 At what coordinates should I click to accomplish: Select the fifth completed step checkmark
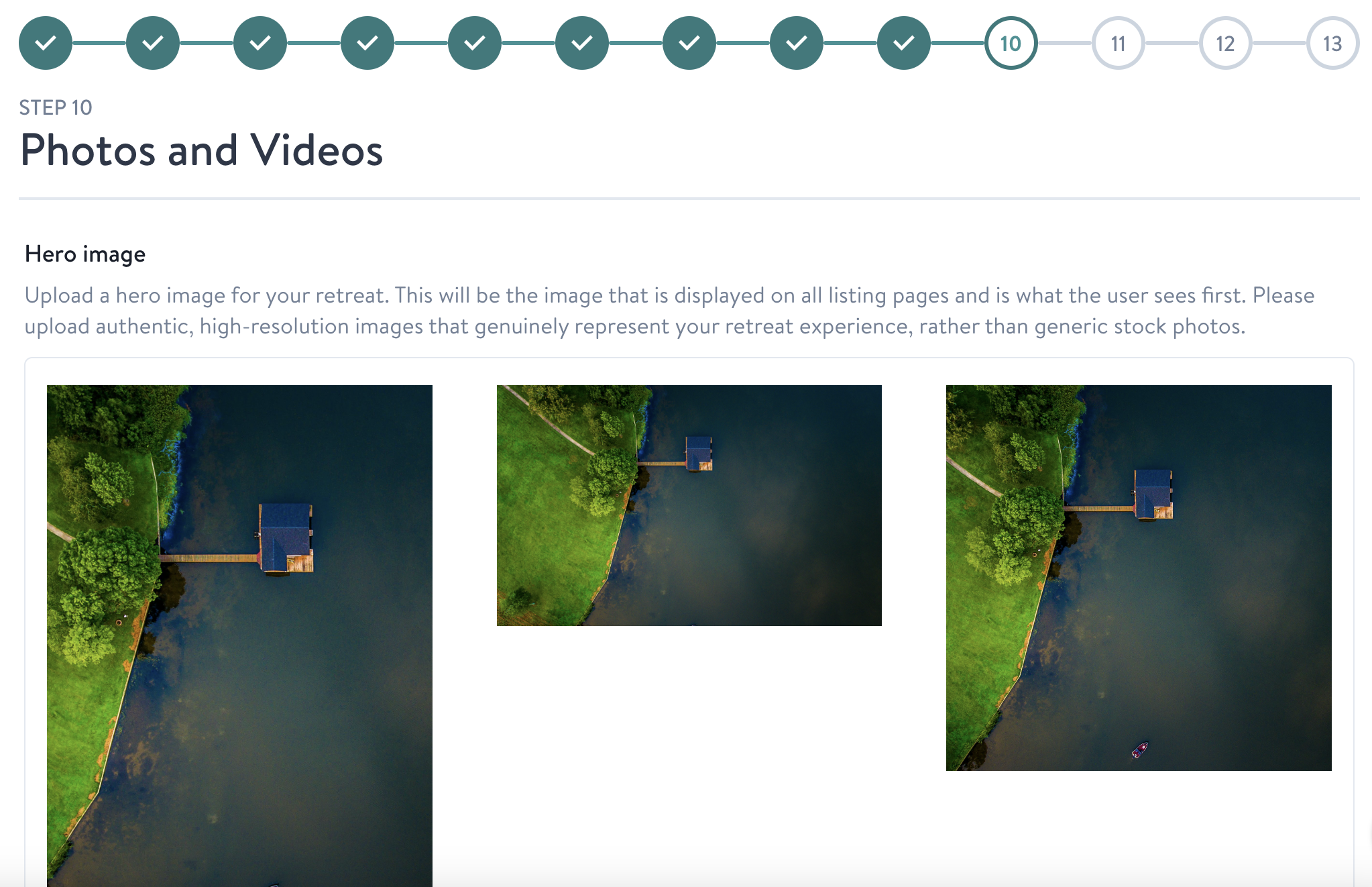[475, 43]
